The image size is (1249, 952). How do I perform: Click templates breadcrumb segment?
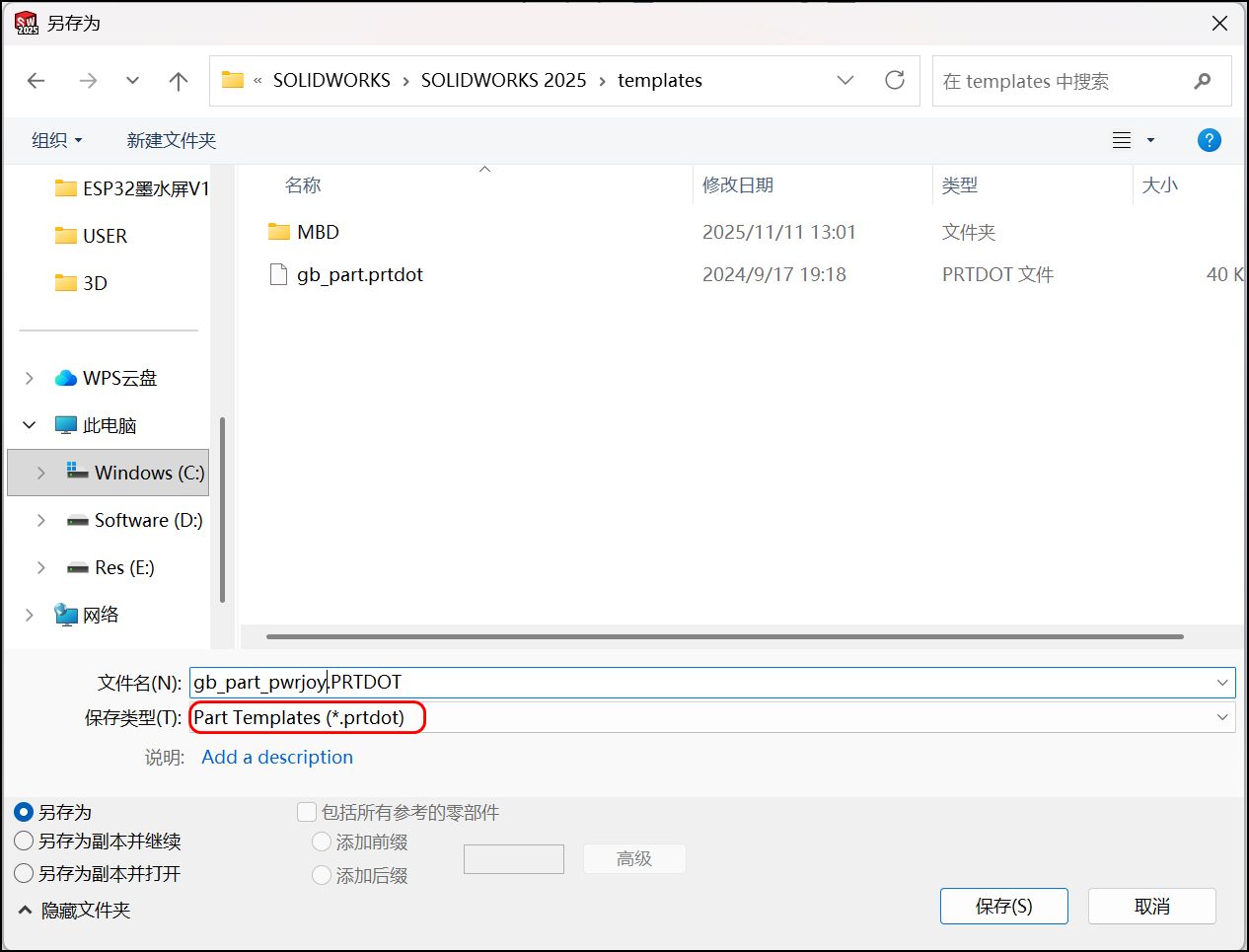click(x=660, y=80)
